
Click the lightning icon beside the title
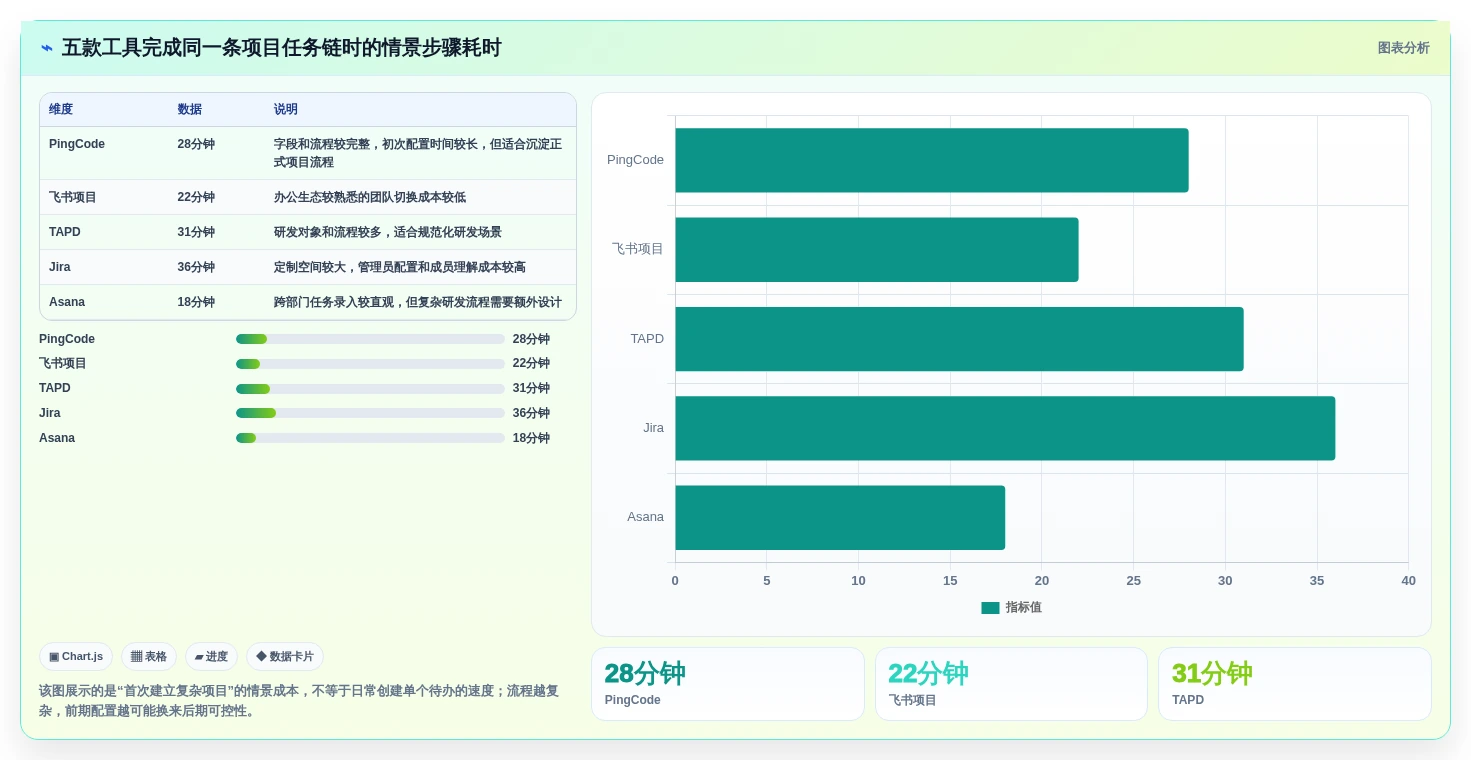pyautogui.click(x=47, y=48)
